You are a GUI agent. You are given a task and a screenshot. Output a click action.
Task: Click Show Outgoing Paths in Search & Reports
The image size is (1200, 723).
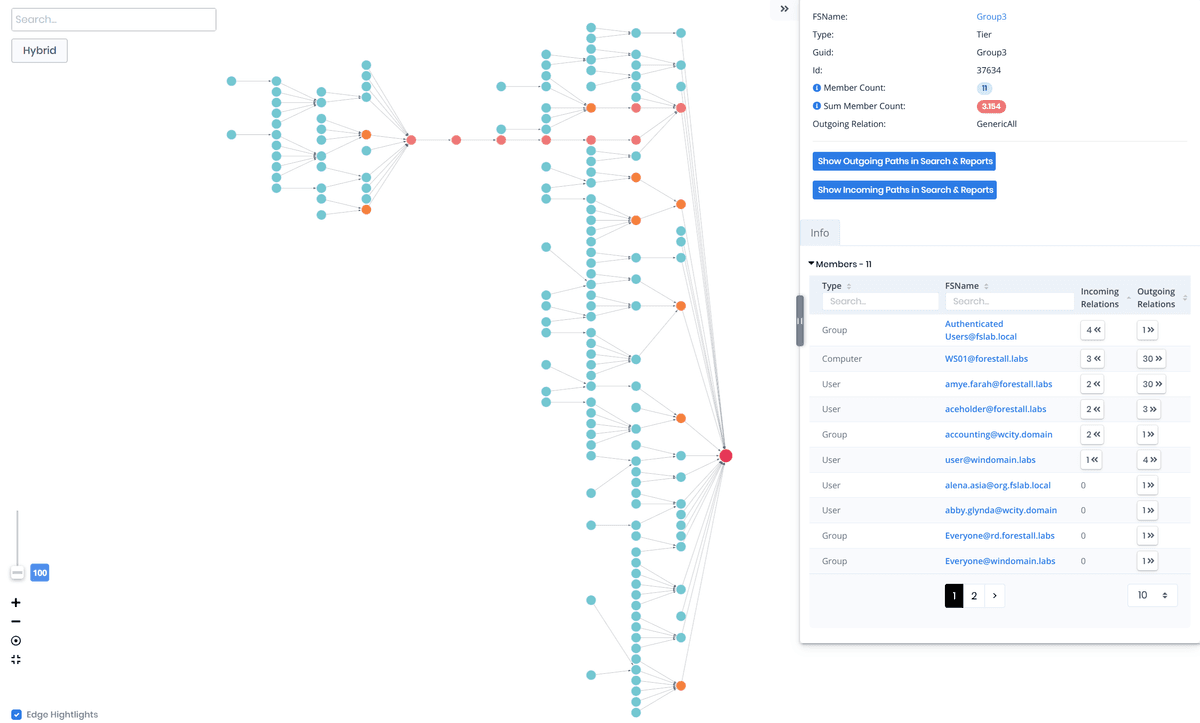point(903,161)
